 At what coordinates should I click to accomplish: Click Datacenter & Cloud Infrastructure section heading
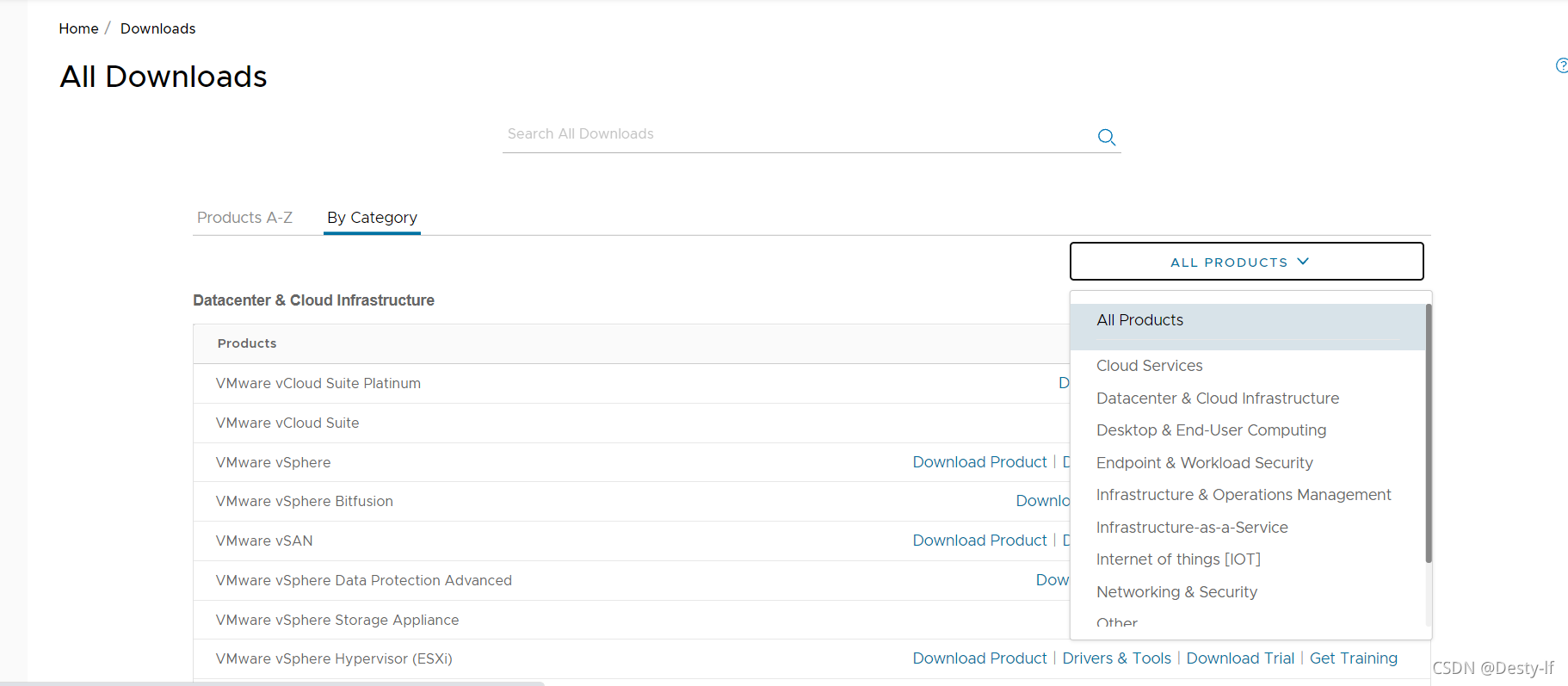pos(313,300)
